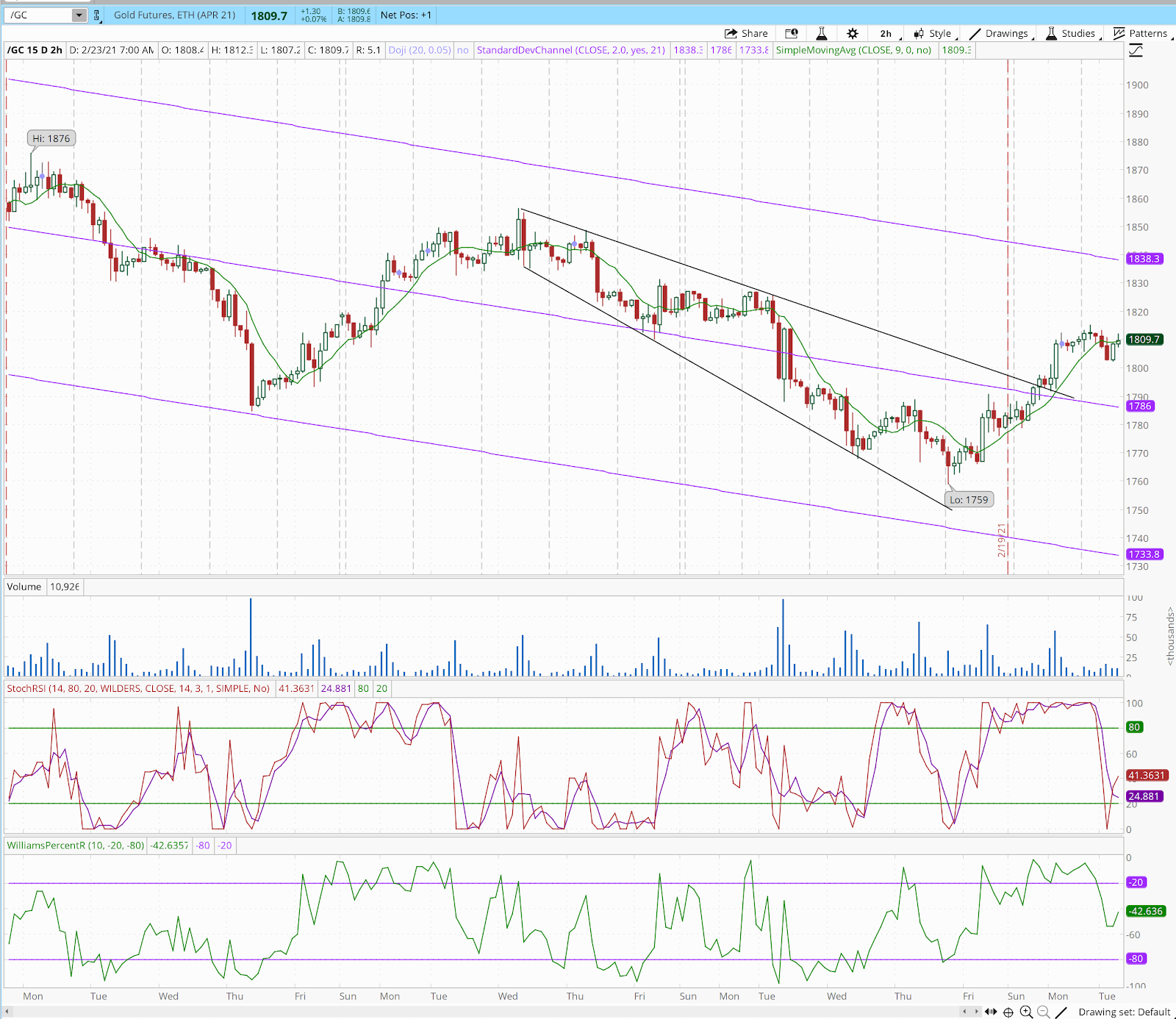
Task: Click the Lo: 1759 price bubble
Action: pos(969,499)
